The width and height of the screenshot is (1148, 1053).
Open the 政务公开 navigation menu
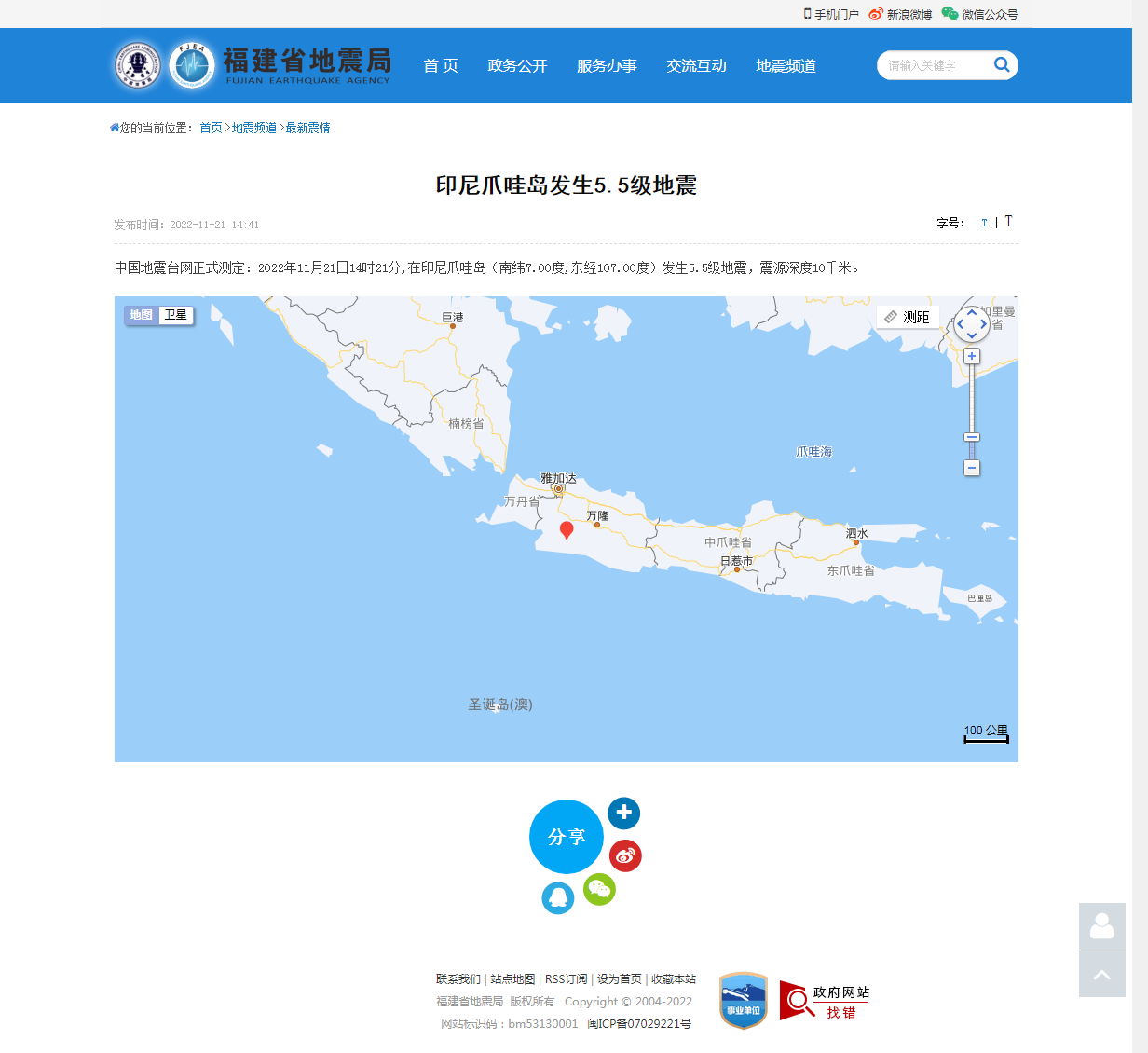[x=517, y=65]
